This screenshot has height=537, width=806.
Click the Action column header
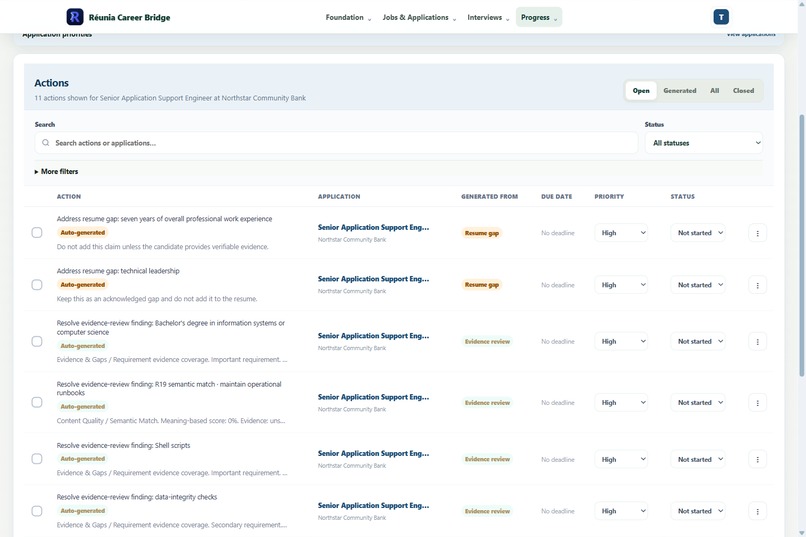(69, 197)
